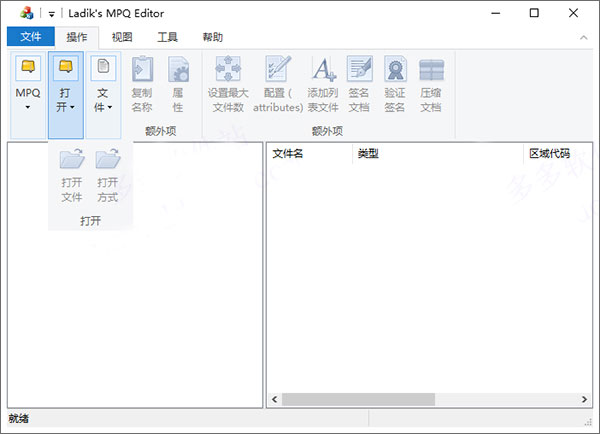The image size is (600, 434).
Task: Click the 配置 (attributes) icon
Action: click(278, 69)
